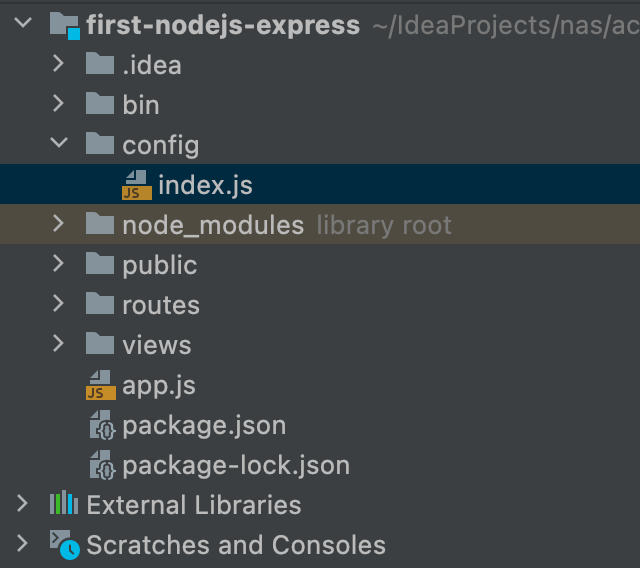Click the JS icon beside index.js
640x568 pixels.
(137, 185)
